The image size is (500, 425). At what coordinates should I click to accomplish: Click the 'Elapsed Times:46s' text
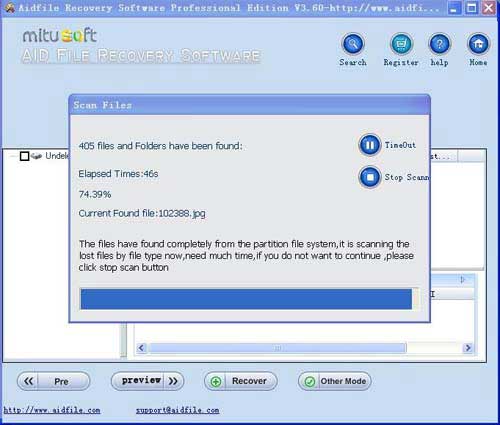click(x=118, y=174)
